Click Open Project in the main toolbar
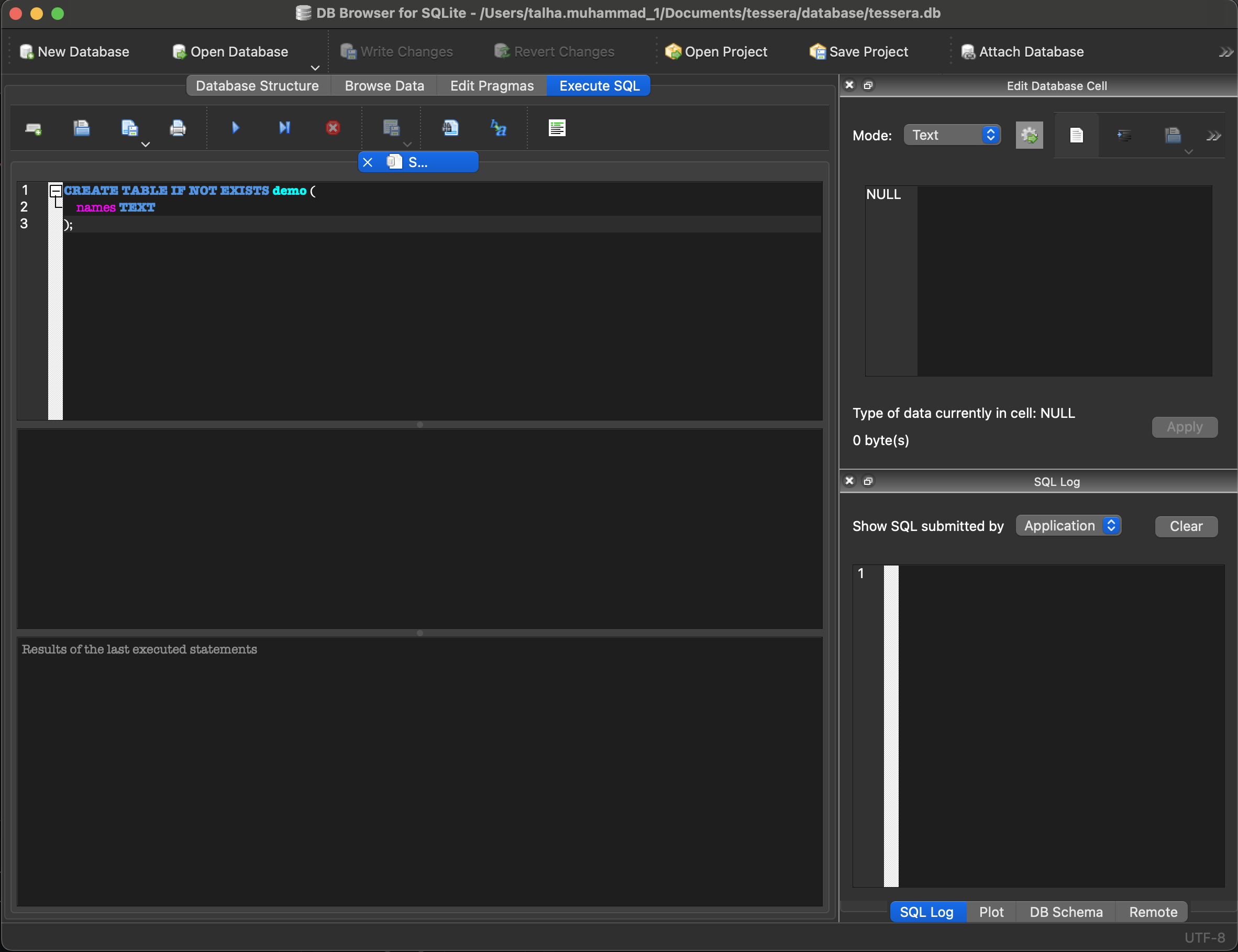The height and width of the screenshot is (952, 1238). pyautogui.click(x=716, y=51)
